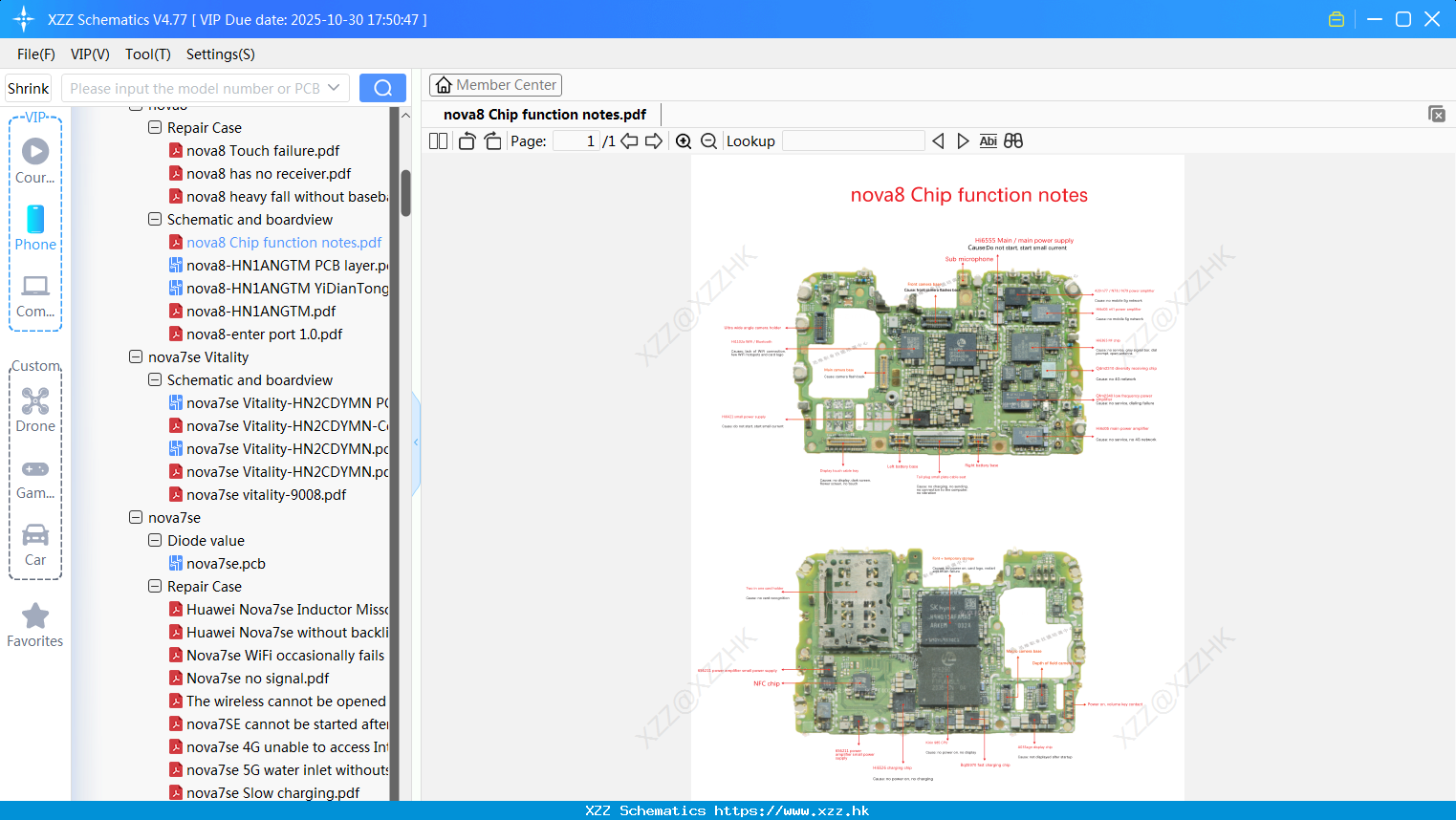Open Nova7se no signal.pdf
This screenshot has height=820, width=1456.
(x=258, y=678)
